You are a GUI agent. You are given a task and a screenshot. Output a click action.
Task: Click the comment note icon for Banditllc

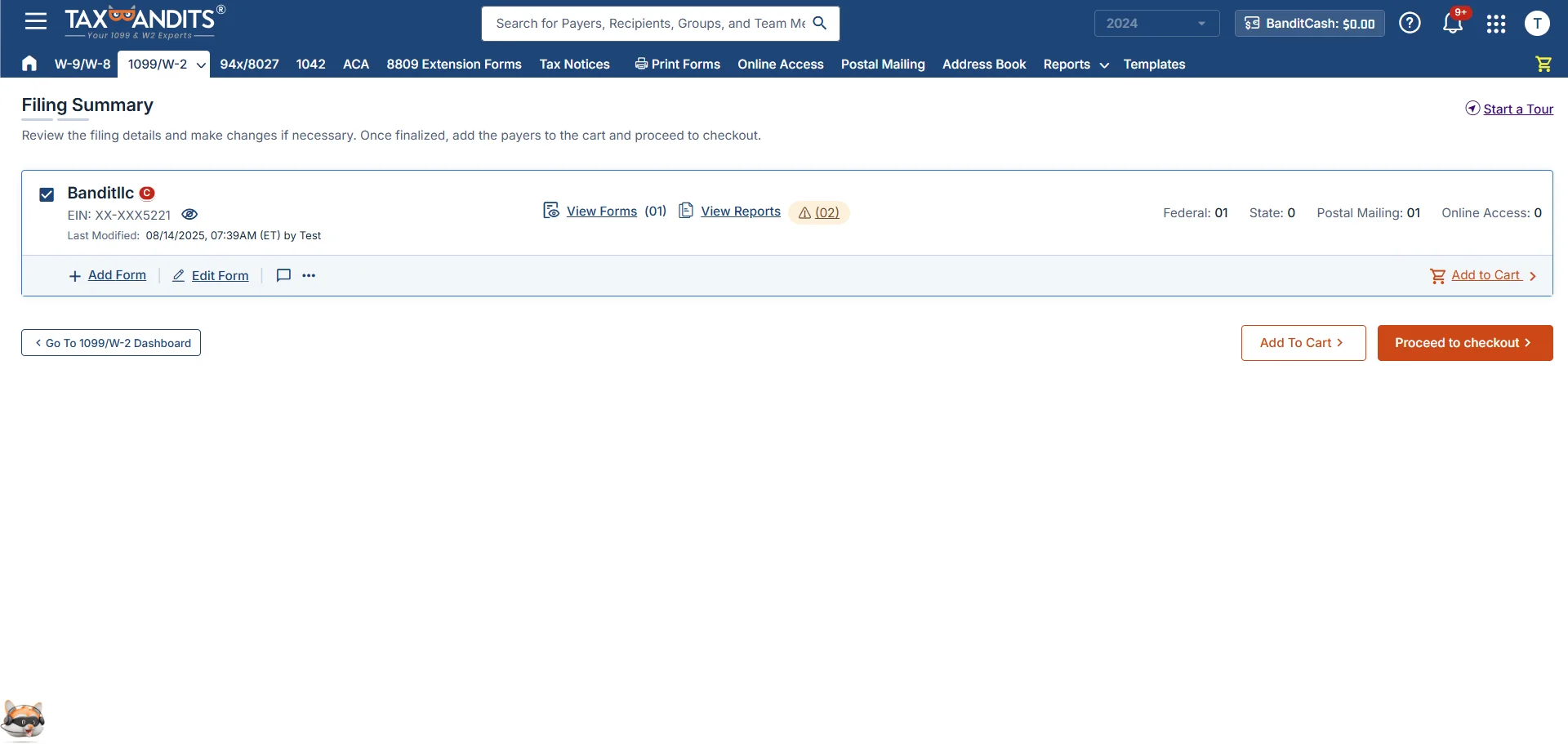click(283, 275)
